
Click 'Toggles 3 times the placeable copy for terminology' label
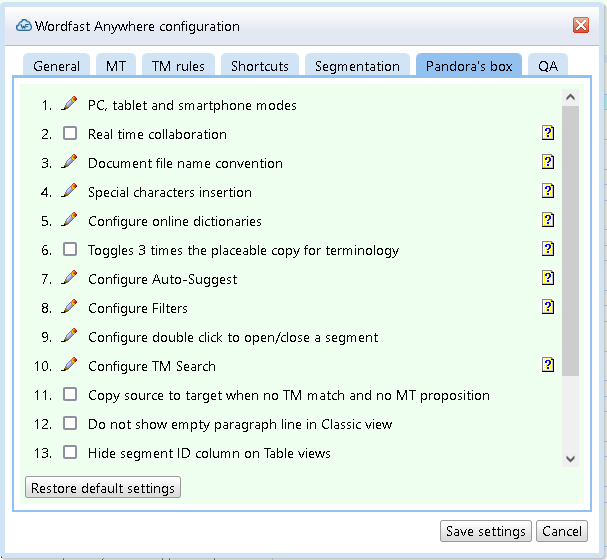(x=243, y=250)
